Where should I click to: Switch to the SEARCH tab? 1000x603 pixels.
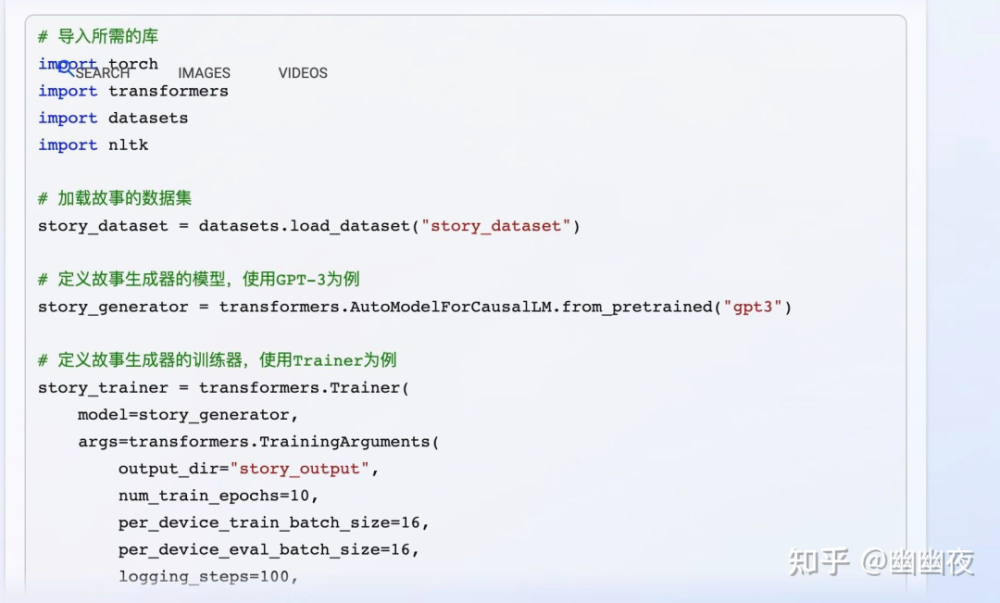[102, 73]
